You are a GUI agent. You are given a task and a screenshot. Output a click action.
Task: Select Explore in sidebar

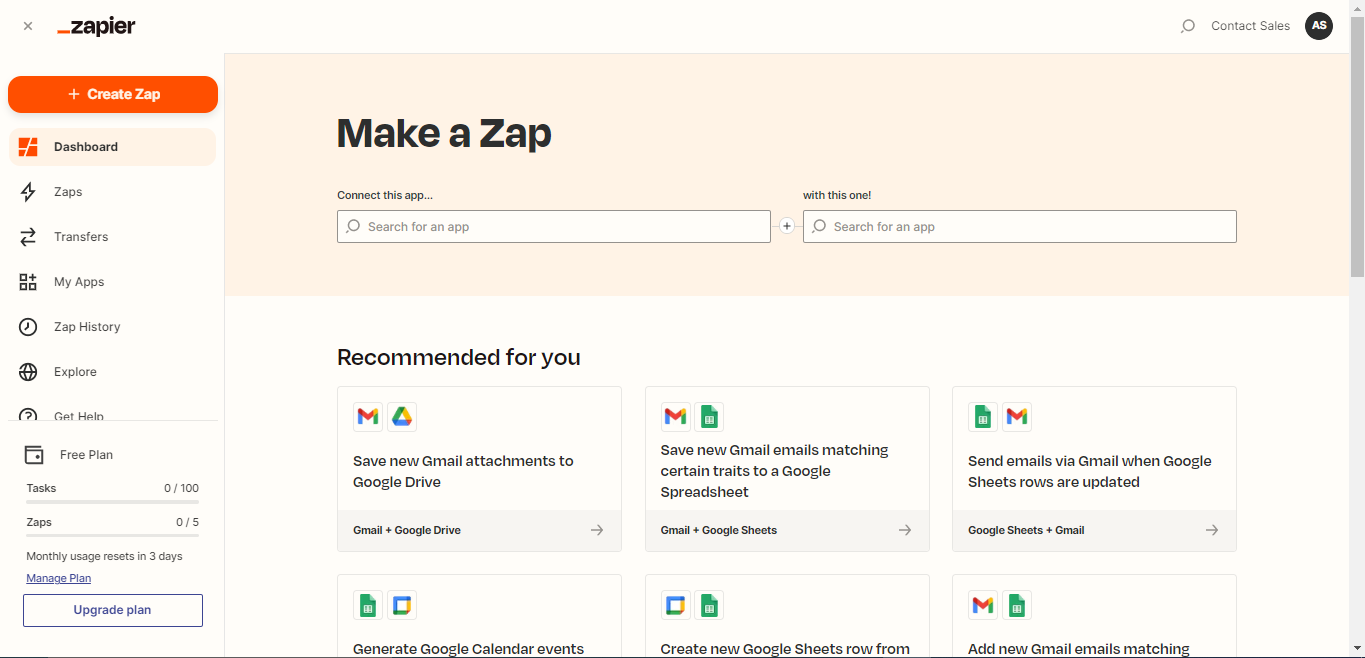(x=112, y=372)
